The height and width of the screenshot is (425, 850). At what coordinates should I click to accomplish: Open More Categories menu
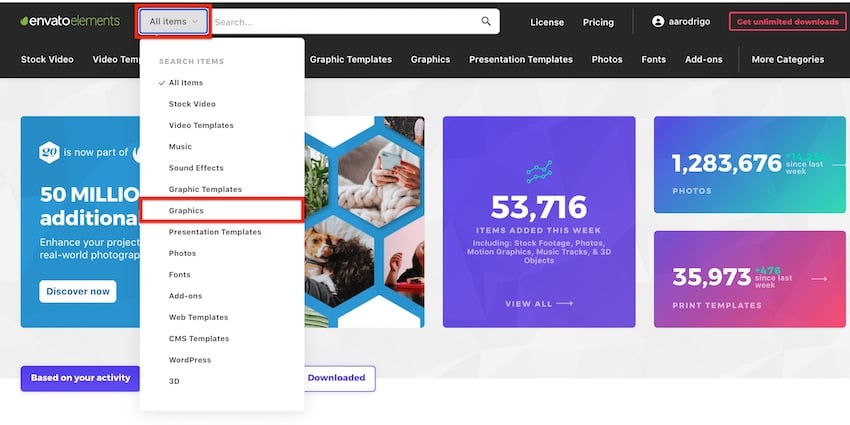[x=788, y=60]
